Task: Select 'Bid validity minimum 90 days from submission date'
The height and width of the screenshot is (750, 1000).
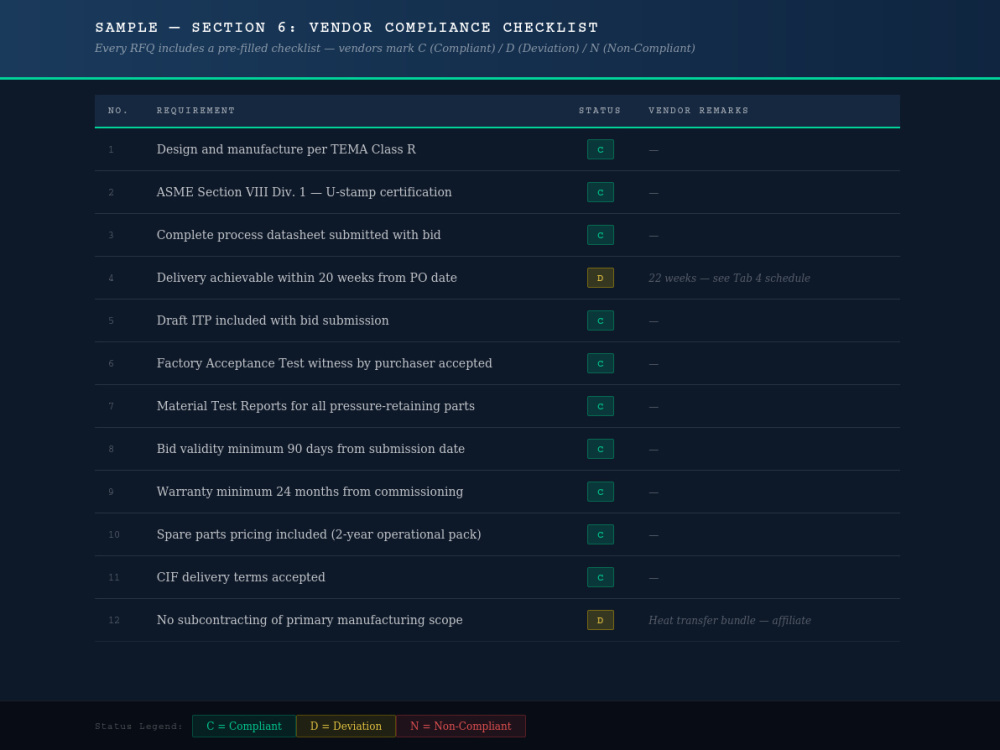Action: click(x=311, y=448)
